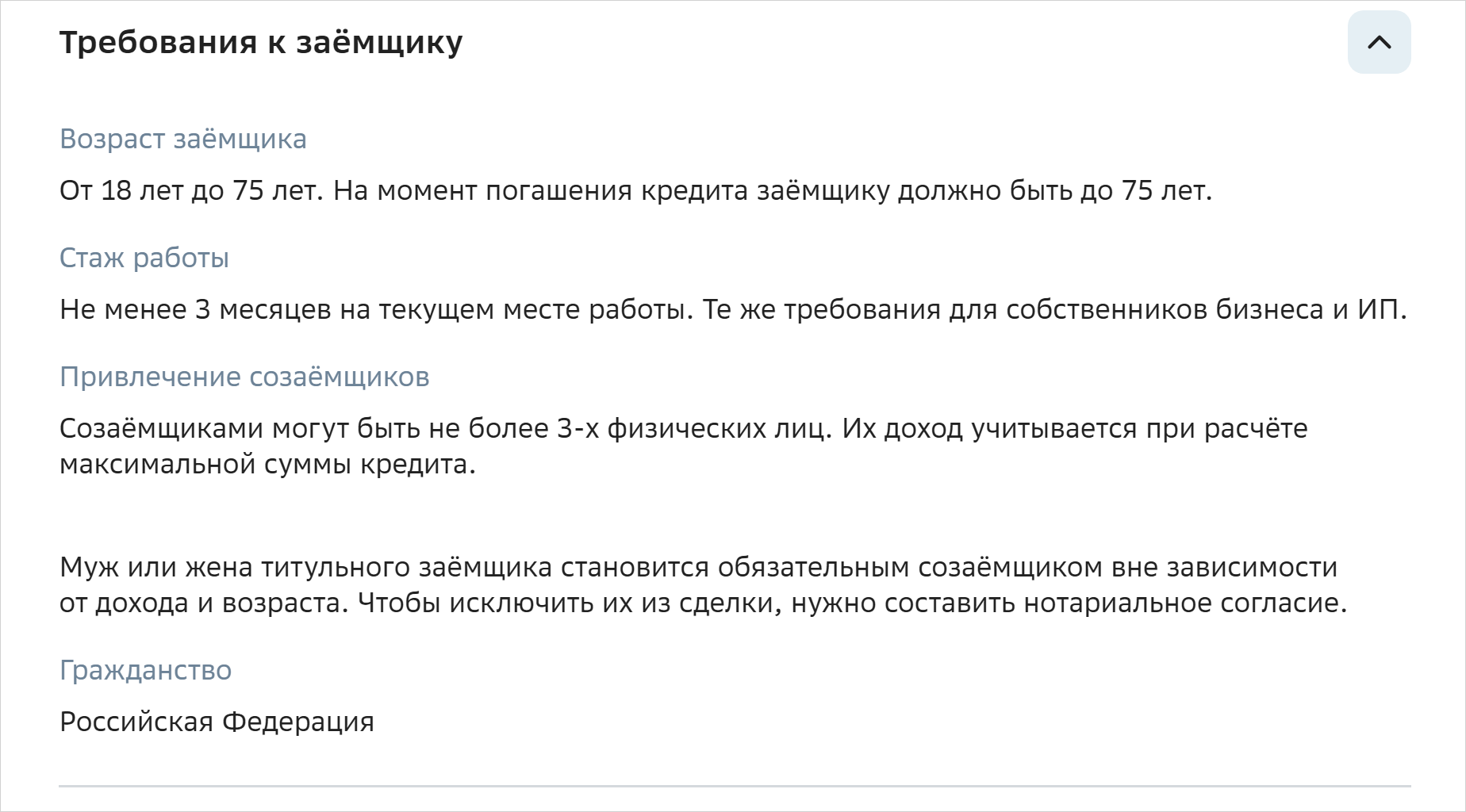Click the line "максимальной суммы кредита."
Screen dimensions: 1466x812
click(x=267, y=464)
